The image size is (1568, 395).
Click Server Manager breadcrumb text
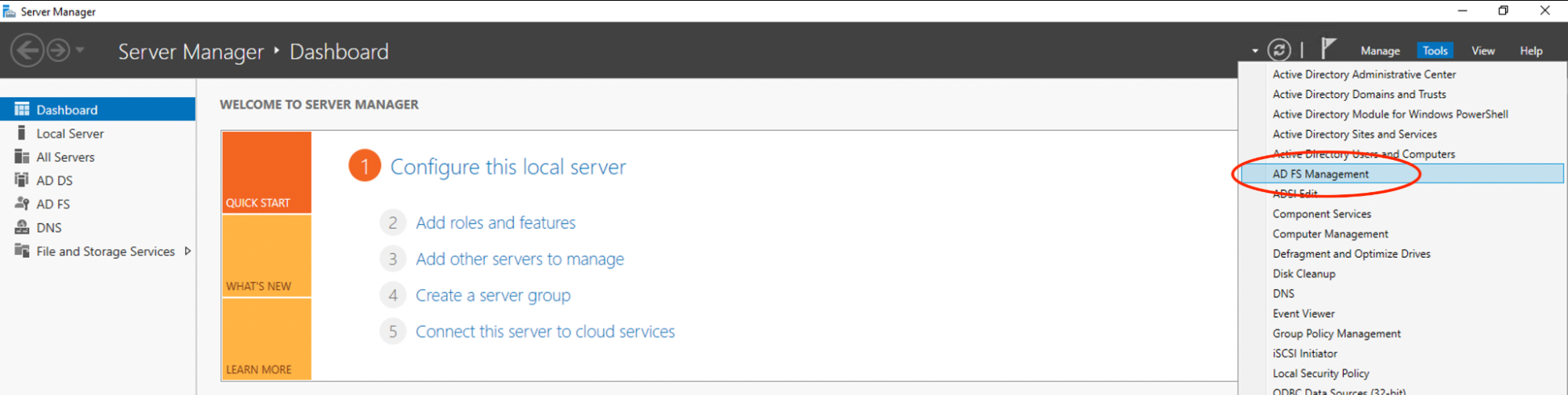pos(191,52)
